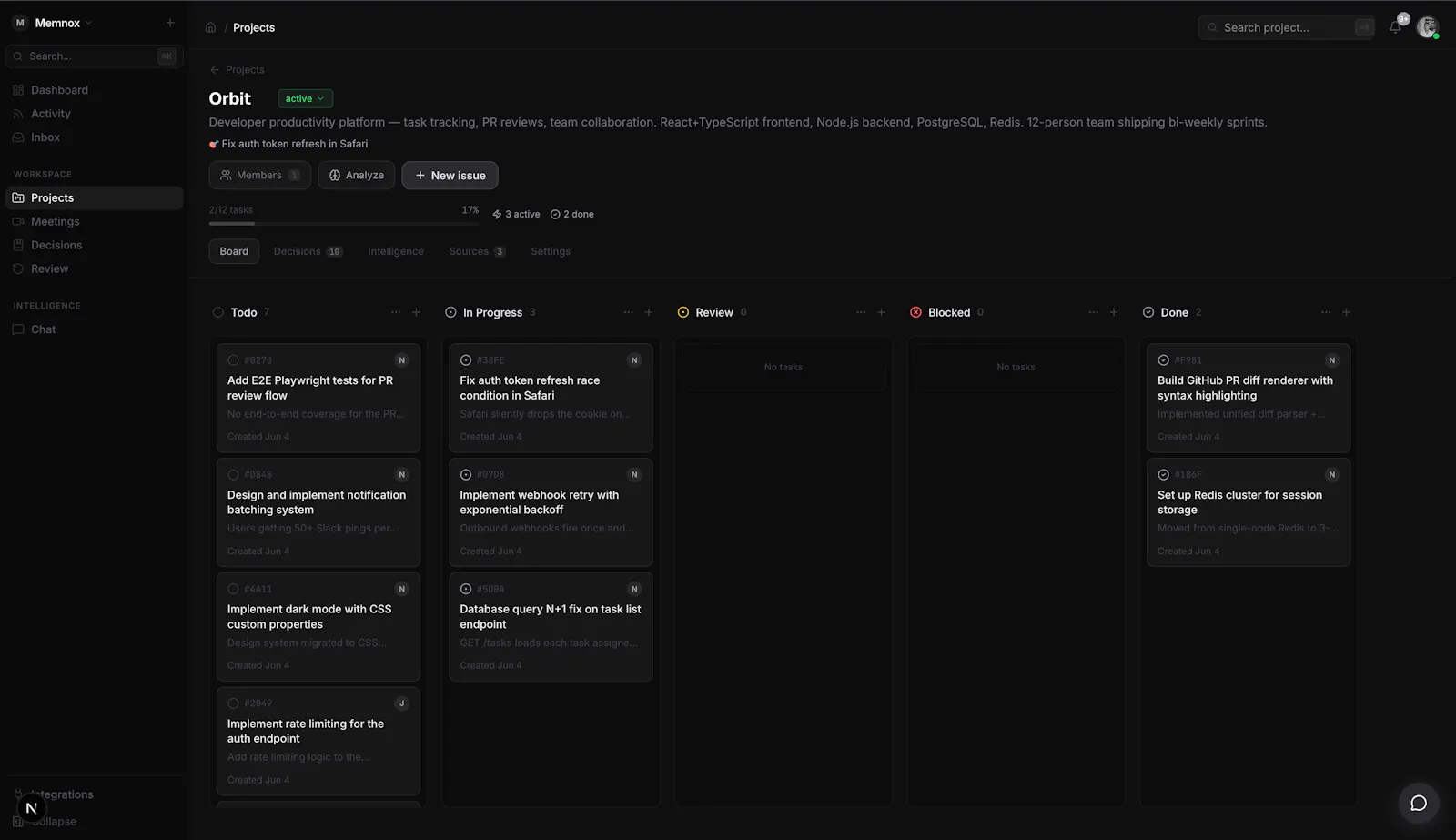Add a task to Todo column
Viewport: 1456px width, 840px height.
pyautogui.click(x=416, y=312)
